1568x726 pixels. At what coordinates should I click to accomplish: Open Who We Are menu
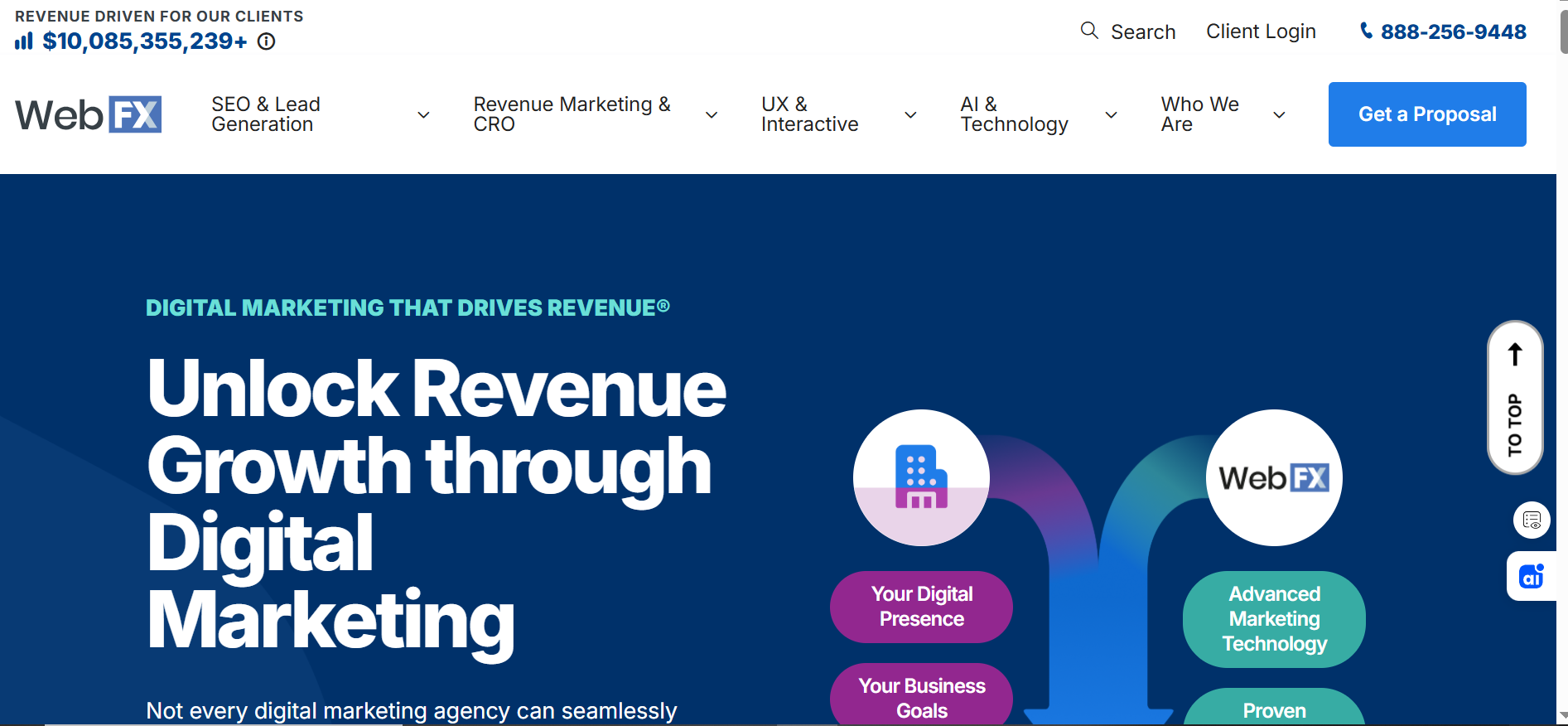click(x=1200, y=114)
